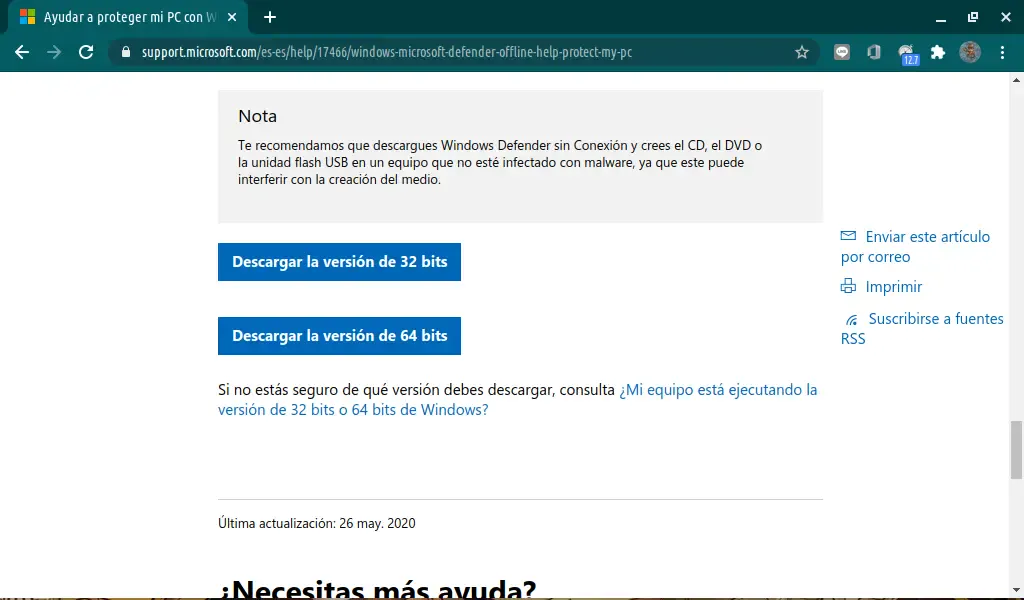
Task: Bookmark this page with the star
Action: click(802, 52)
